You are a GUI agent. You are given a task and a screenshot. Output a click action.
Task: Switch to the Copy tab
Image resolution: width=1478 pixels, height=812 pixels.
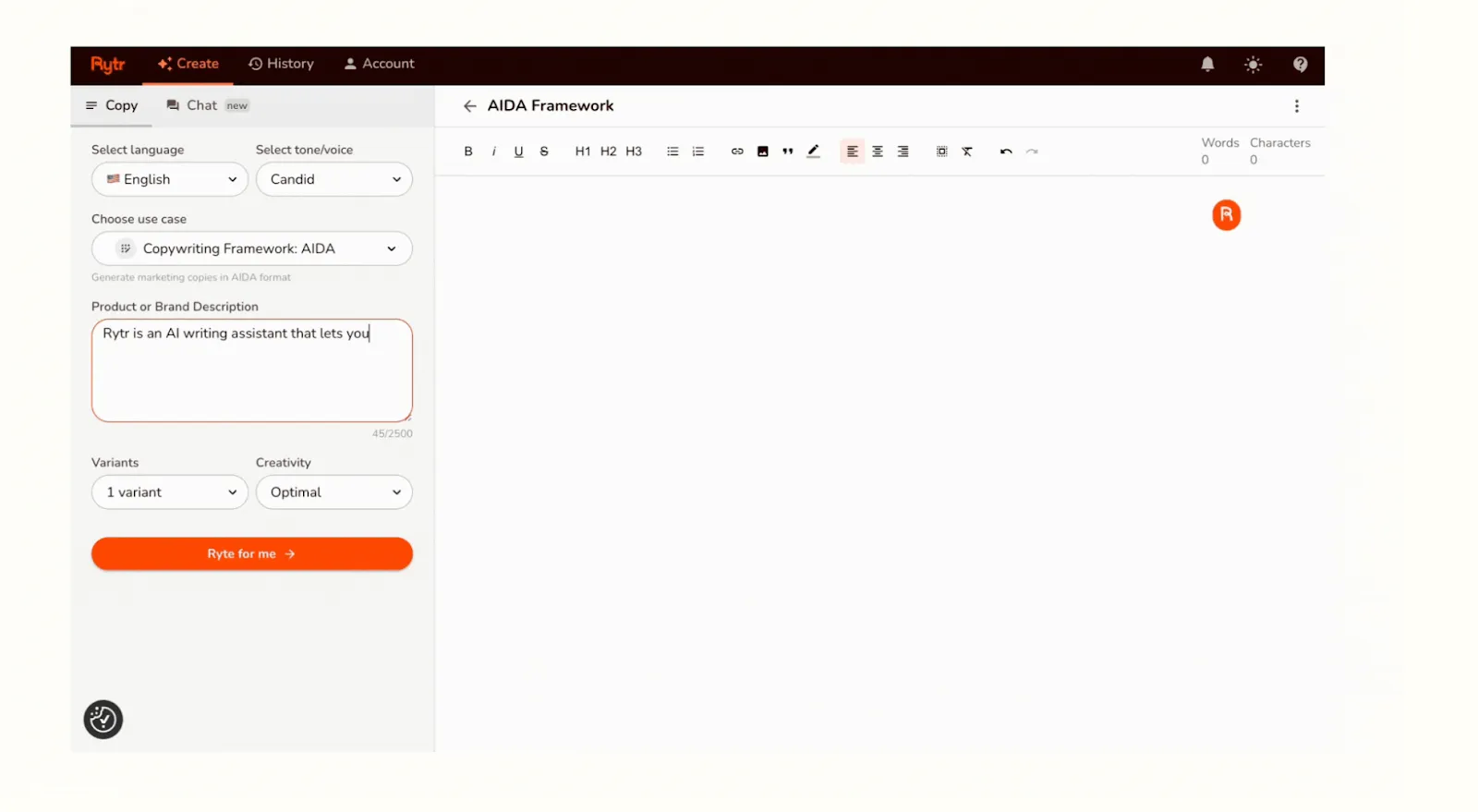pyautogui.click(x=112, y=105)
